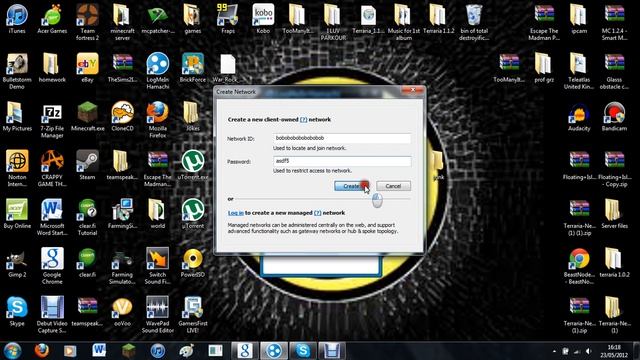This screenshot has width=640, height=360.
Task: Select the homework folder icon
Action: [x=52, y=68]
